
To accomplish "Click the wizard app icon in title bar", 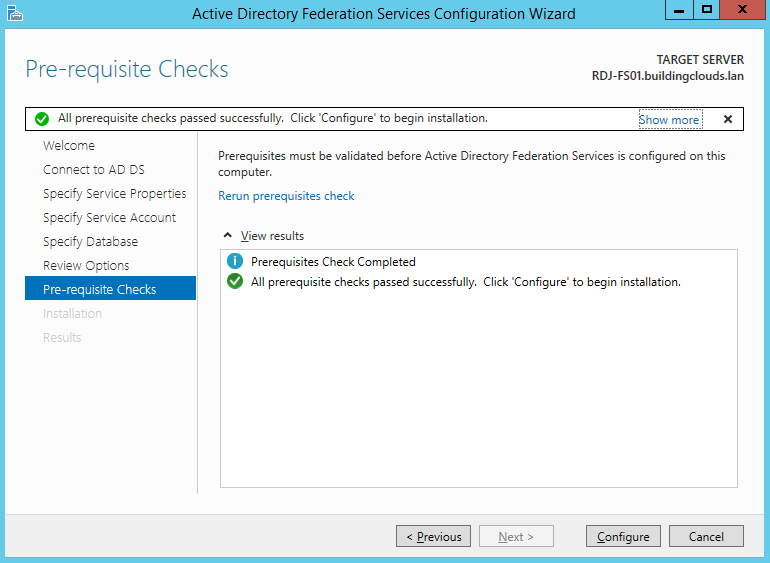I will point(14,14).
